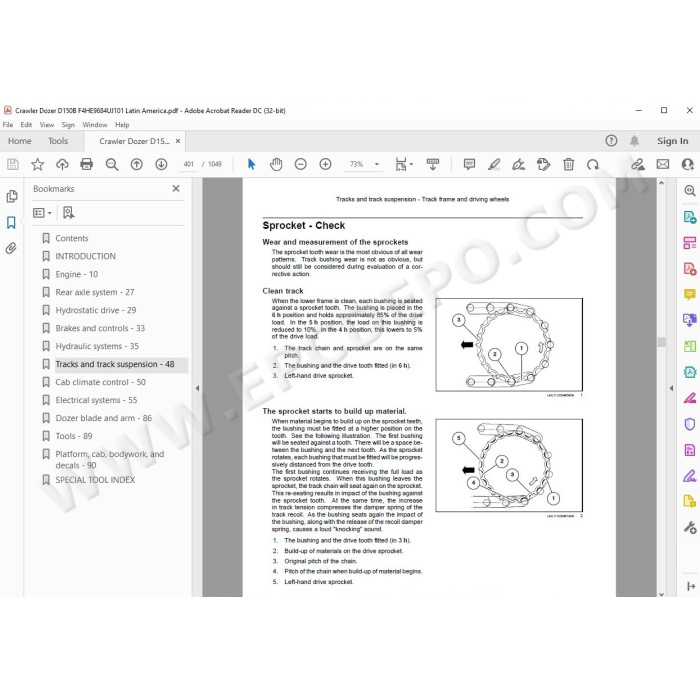Image resolution: width=700 pixels, height=700 pixels.
Task: Click the Sign In button
Action: coord(672,141)
